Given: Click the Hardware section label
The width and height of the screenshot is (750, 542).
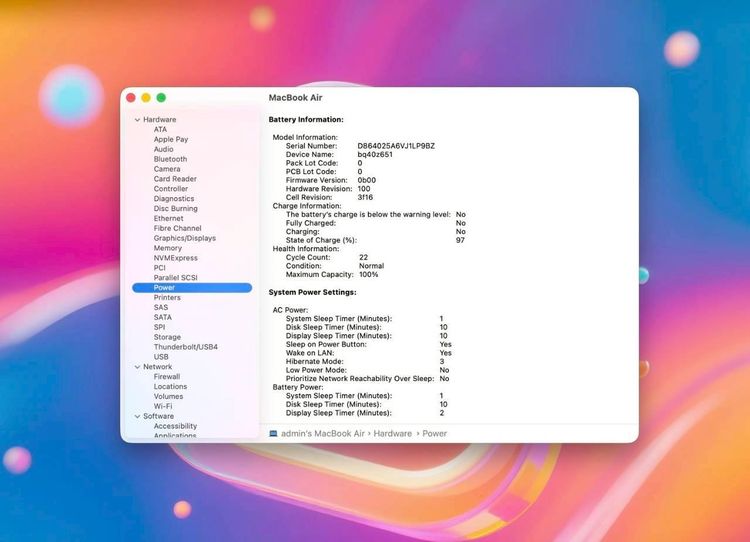Looking at the screenshot, I should pyautogui.click(x=160, y=120).
